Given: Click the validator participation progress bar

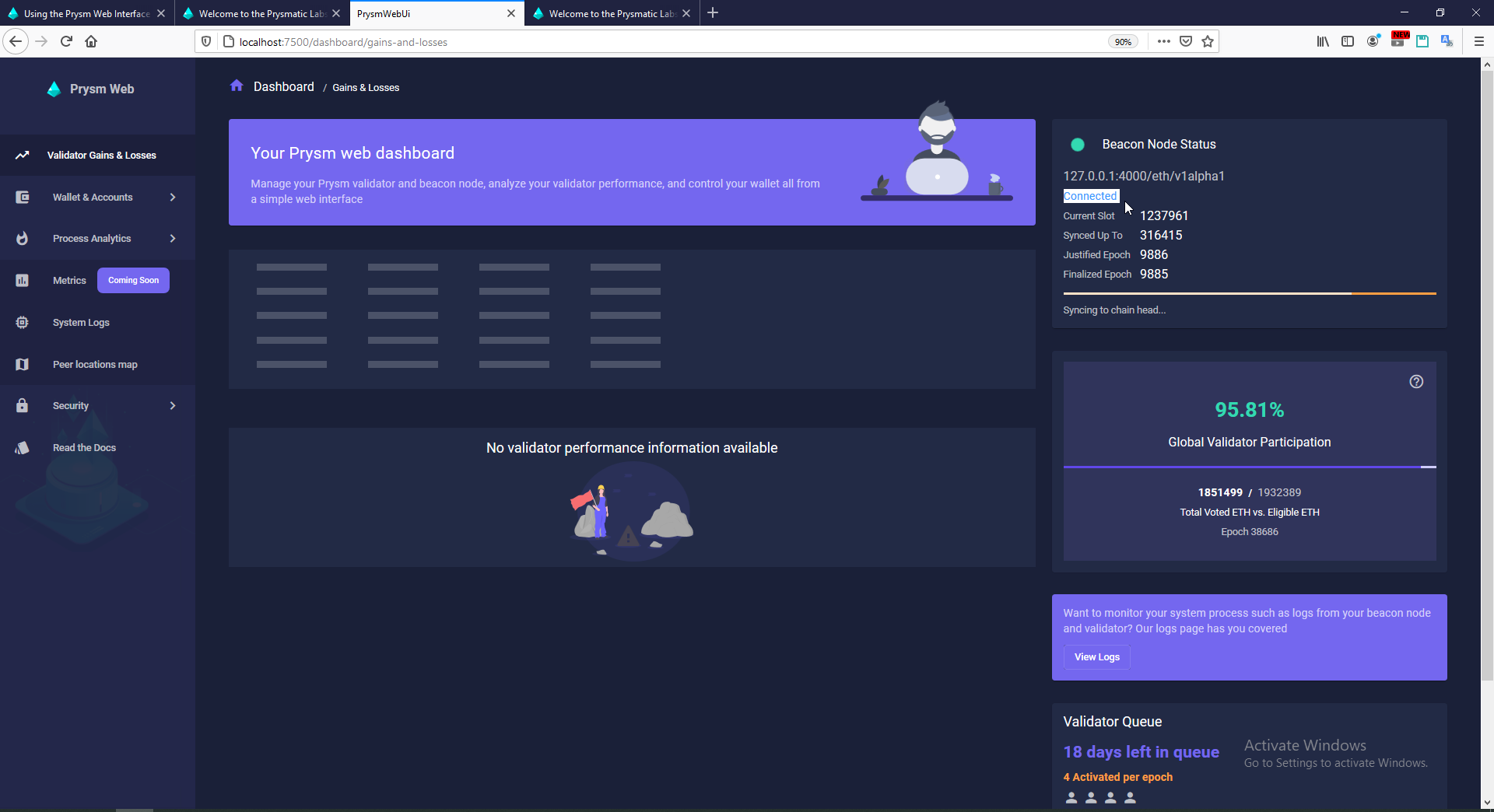Looking at the screenshot, I should pos(1250,467).
